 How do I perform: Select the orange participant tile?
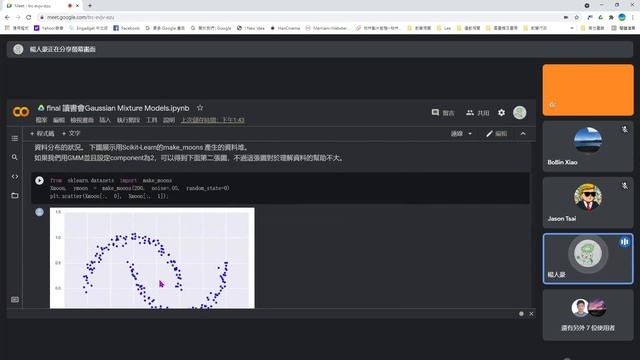588,90
